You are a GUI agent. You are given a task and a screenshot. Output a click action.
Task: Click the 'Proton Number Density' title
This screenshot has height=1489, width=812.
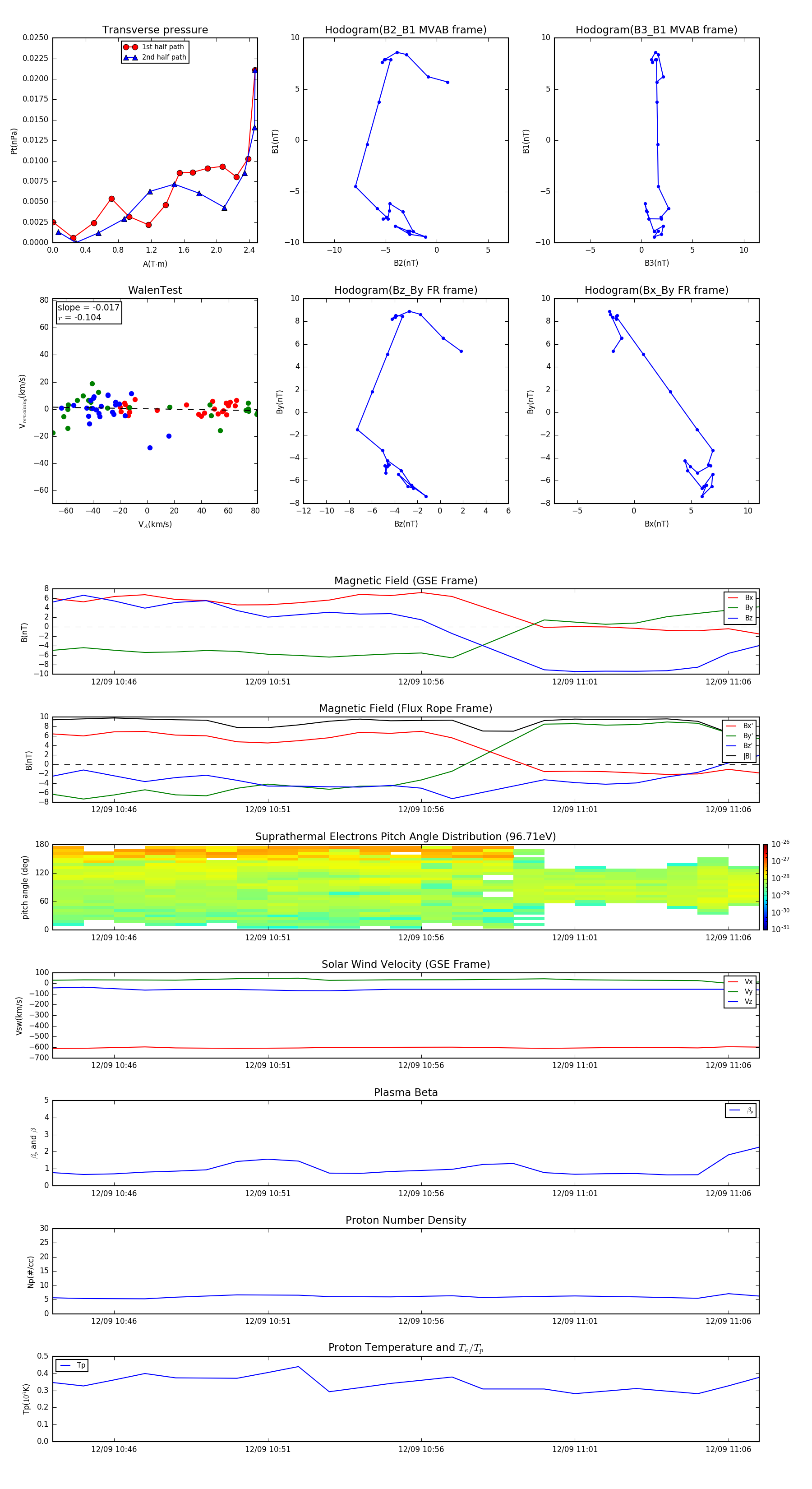(x=406, y=1220)
